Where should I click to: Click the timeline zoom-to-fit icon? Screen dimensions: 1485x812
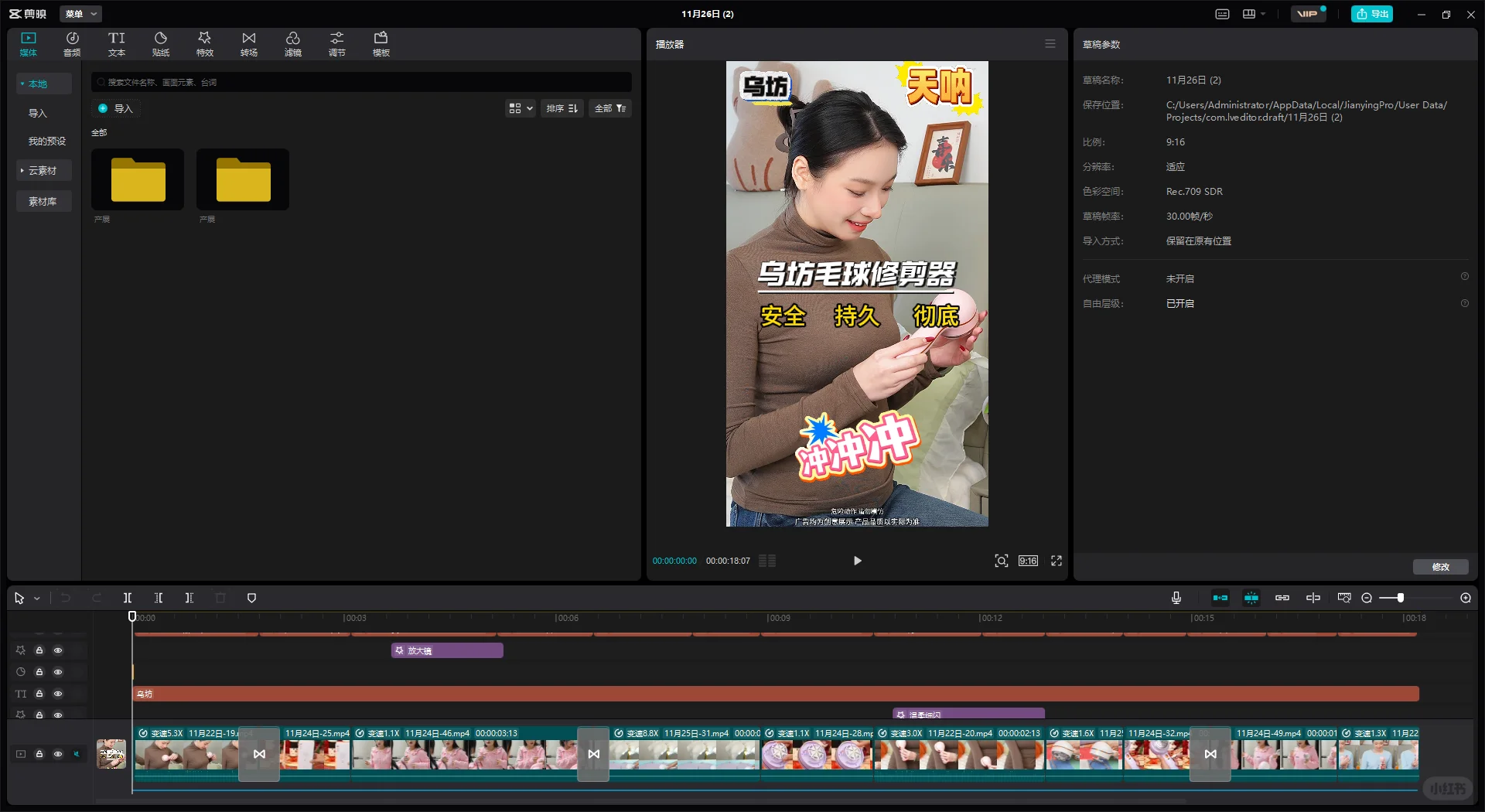(1344, 598)
